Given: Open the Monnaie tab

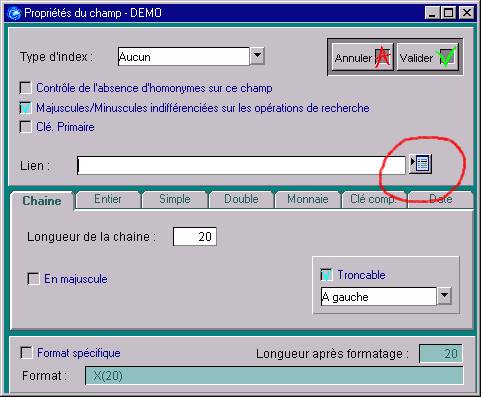Looking at the screenshot, I should tap(307, 199).
